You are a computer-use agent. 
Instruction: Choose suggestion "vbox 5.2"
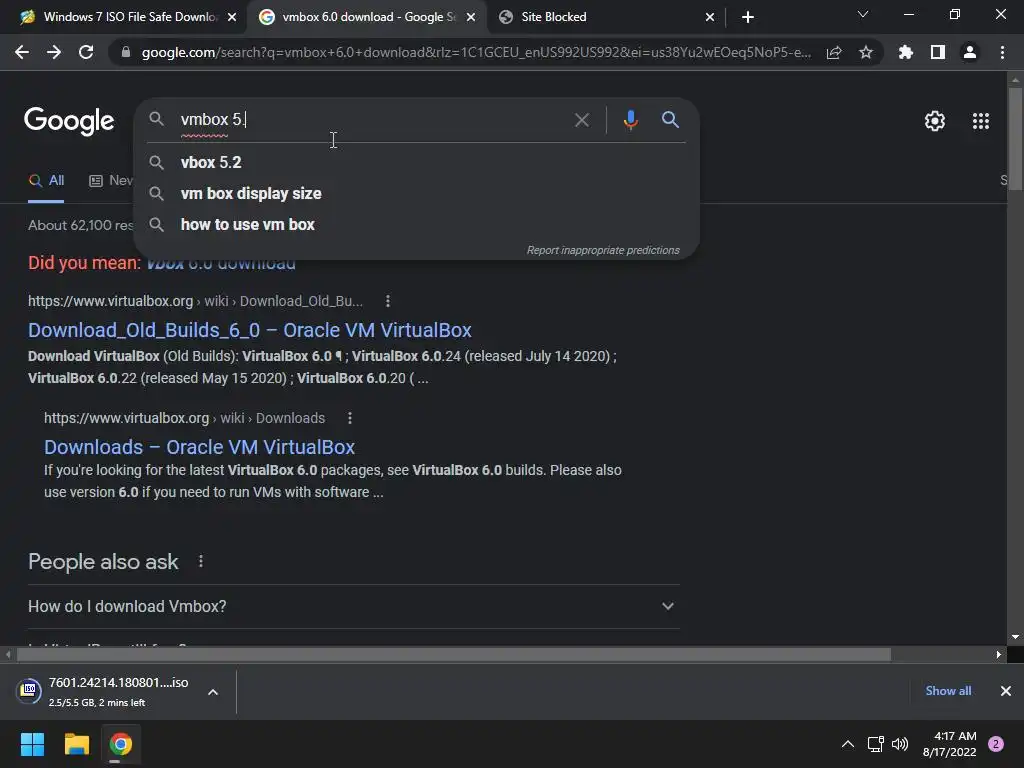(416, 162)
